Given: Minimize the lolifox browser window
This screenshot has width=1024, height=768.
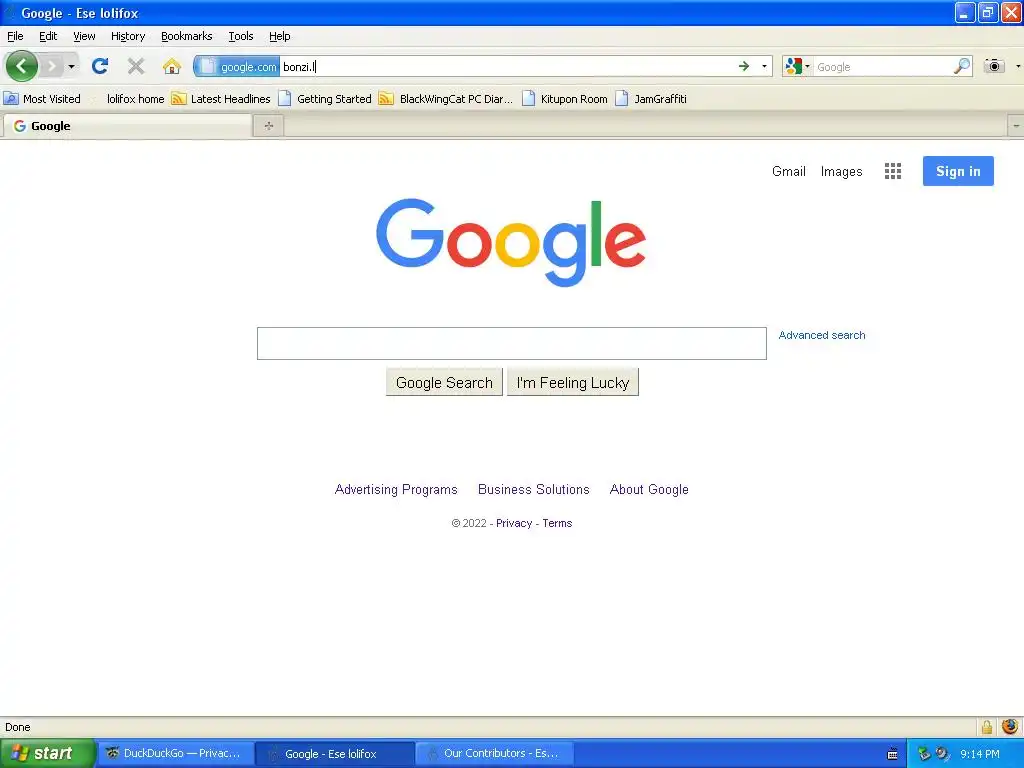Looking at the screenshot, I should (965, 12).
